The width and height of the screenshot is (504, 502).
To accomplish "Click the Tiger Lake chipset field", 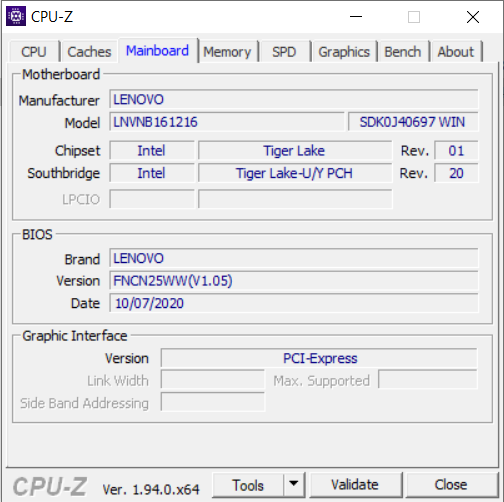I will [x=295, y=150].
